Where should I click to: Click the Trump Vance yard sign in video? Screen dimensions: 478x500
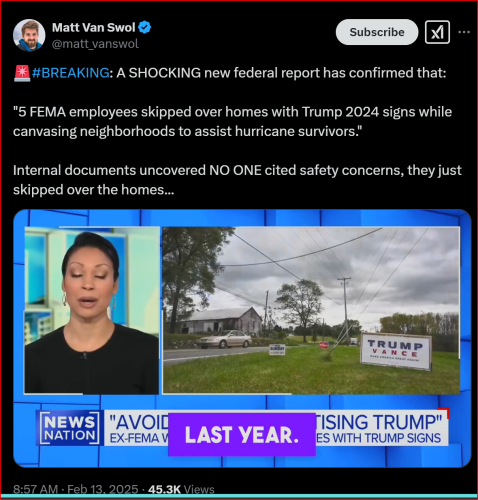396,351
